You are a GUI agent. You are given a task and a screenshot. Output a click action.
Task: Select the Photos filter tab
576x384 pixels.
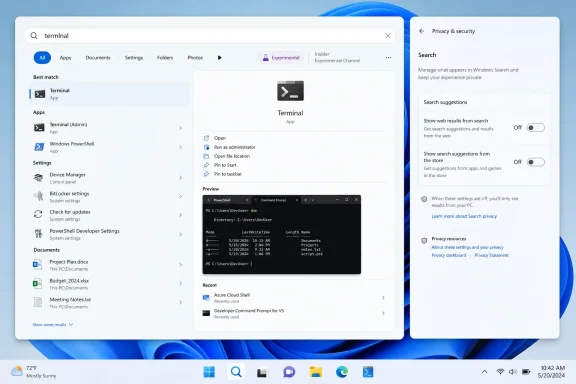pyautogui.click(x=195, y=58)
